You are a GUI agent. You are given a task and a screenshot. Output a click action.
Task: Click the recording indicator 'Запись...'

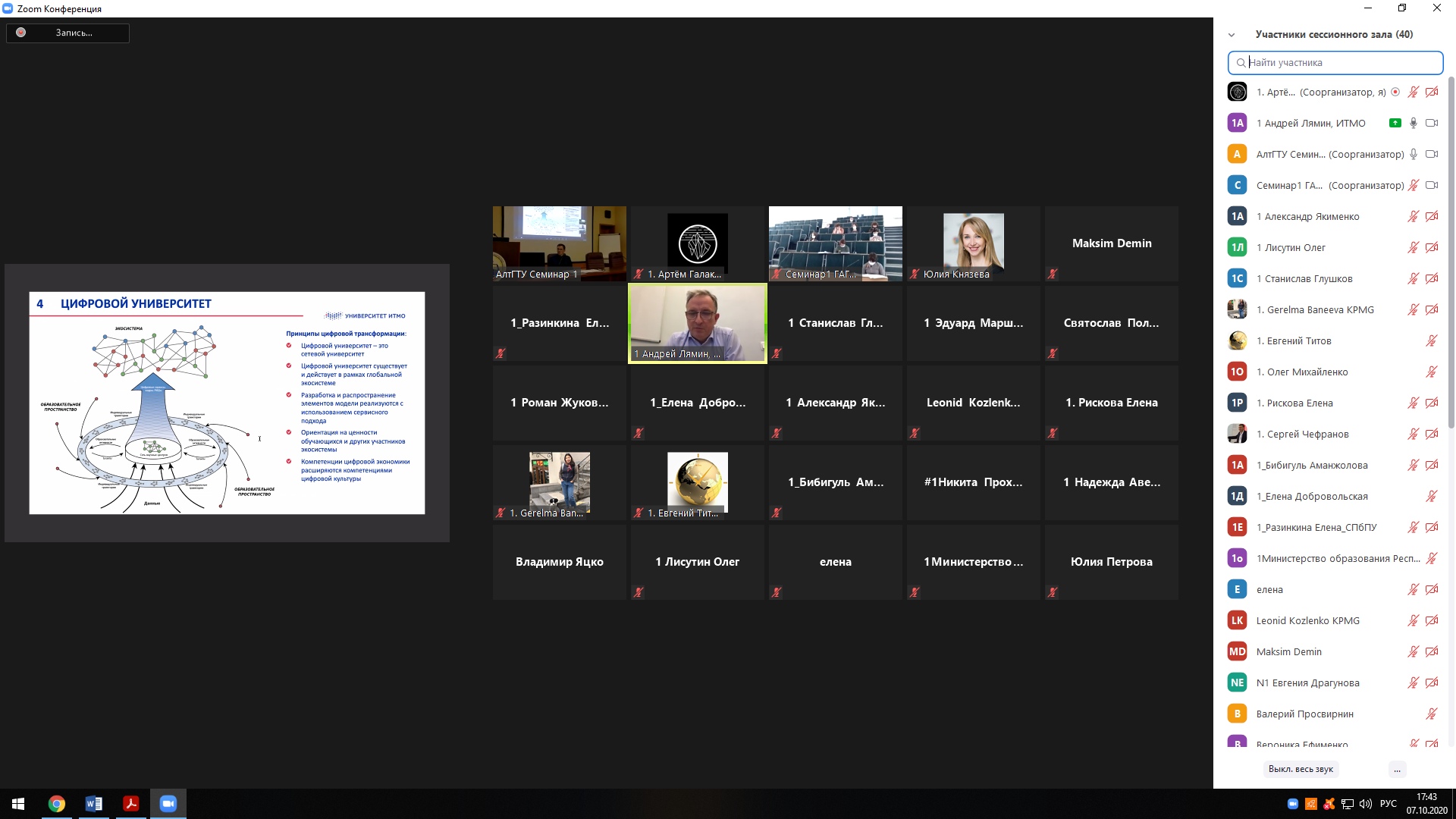pos(67,33)
